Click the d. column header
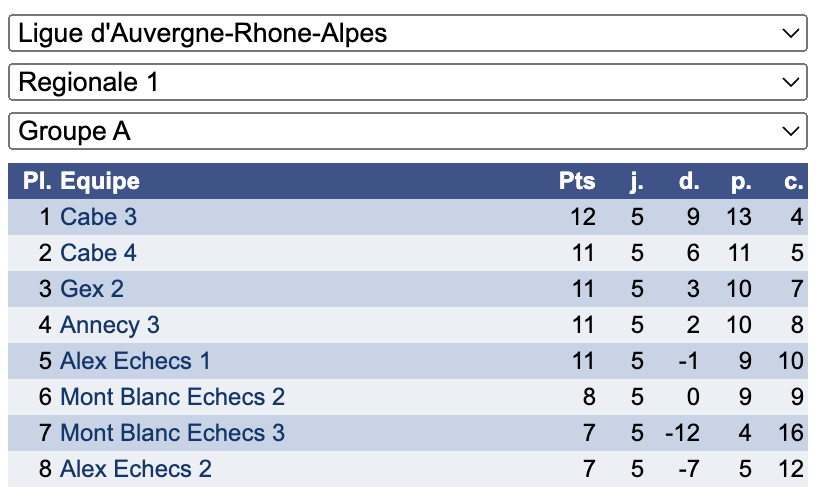The height and width of the screenshot is (498, 824). 689,181
